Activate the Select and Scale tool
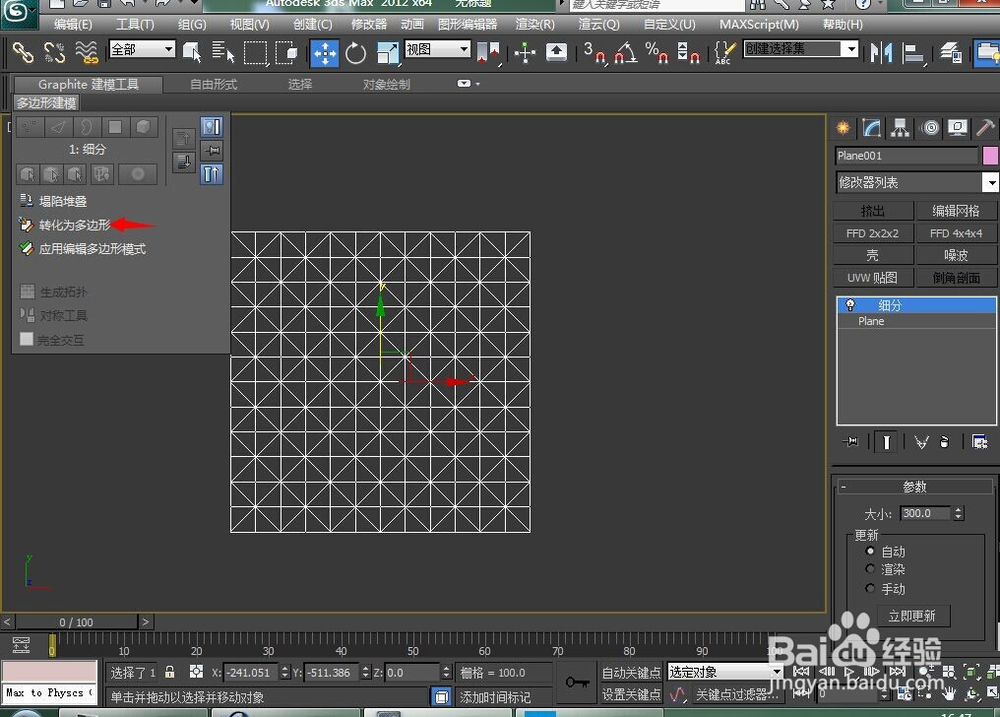Image resolution: width=1000 pixels, height=717 pixels. tap(388, 53)
